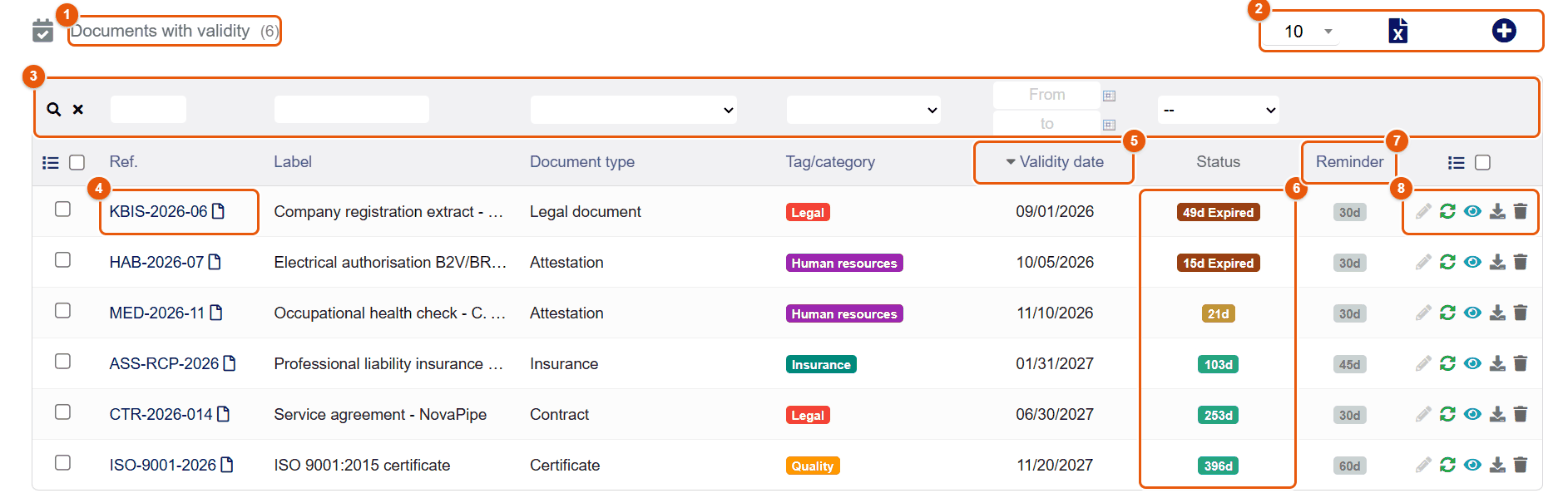
Task: Sort by Ref. column header
Action: pos(123,162)
